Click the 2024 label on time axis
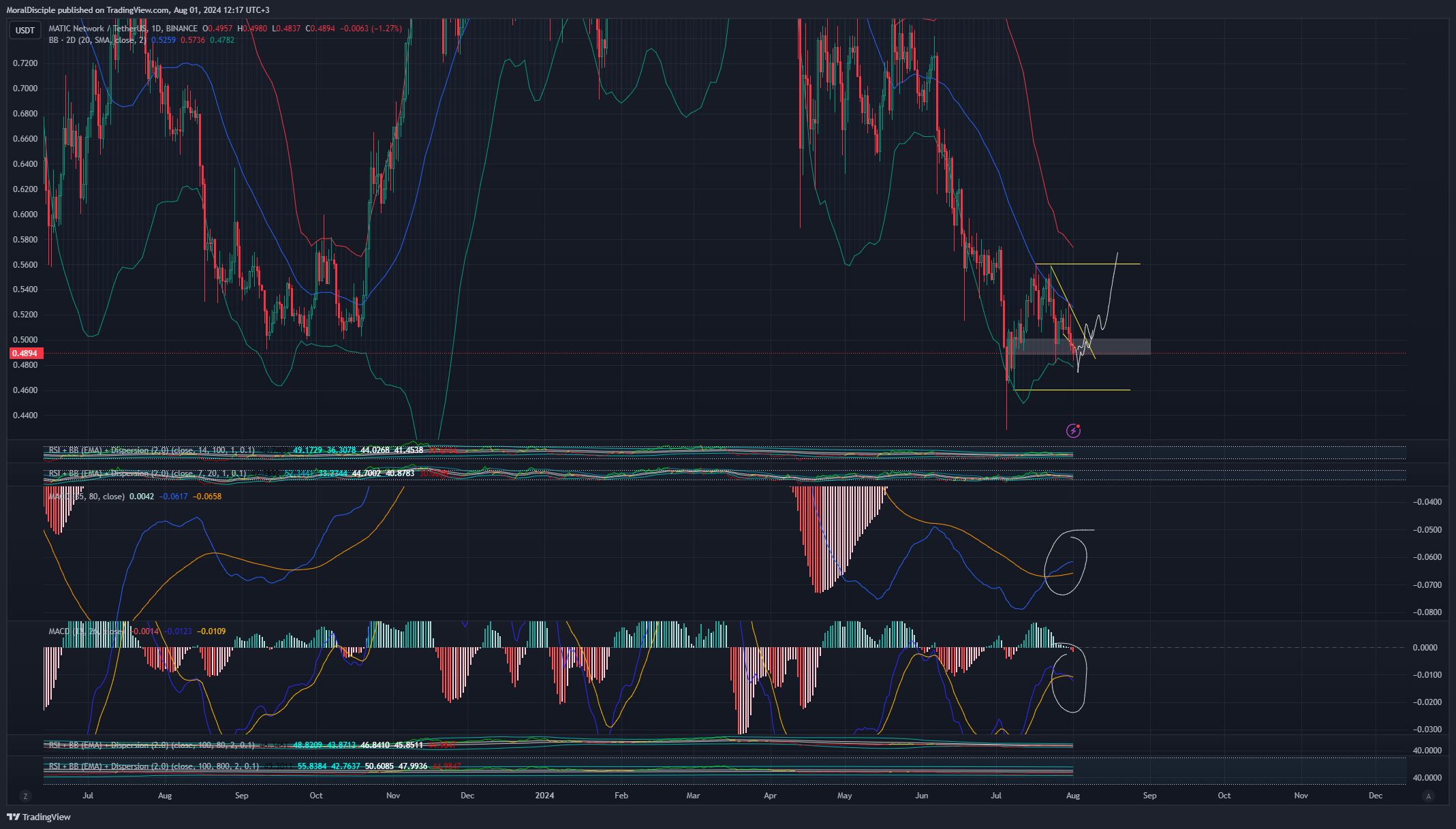 point(544,796)
